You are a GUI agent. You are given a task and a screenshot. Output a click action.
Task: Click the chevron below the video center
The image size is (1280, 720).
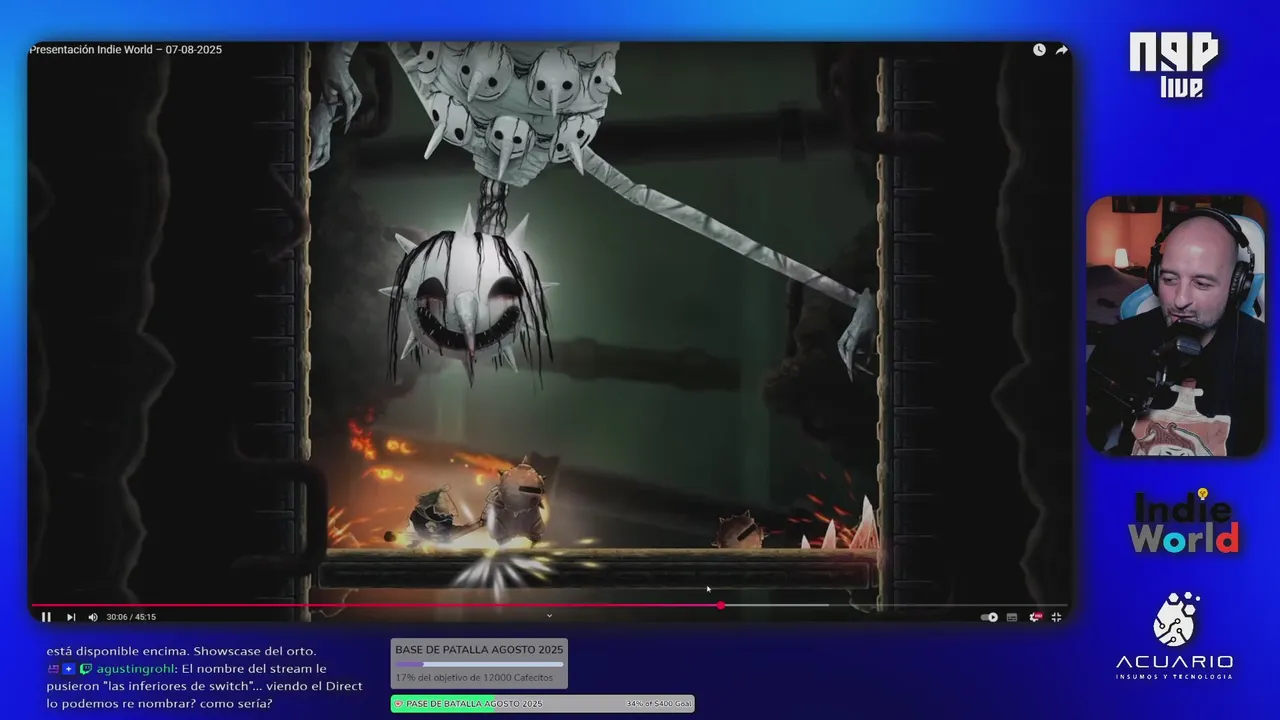click(x=549, y=616)
